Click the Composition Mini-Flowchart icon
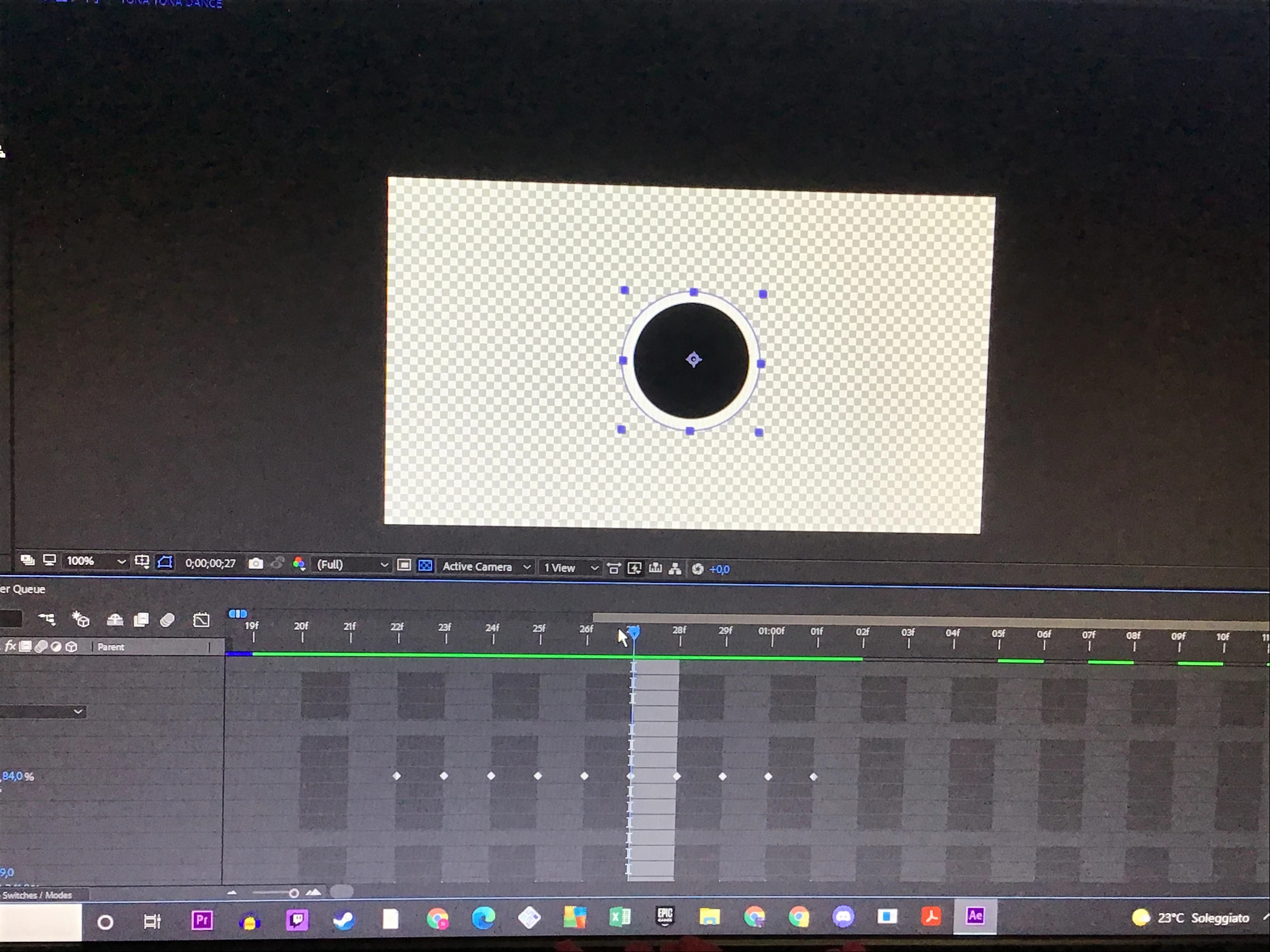Viewport: 1270px width, 952px height. click(47, 619)
